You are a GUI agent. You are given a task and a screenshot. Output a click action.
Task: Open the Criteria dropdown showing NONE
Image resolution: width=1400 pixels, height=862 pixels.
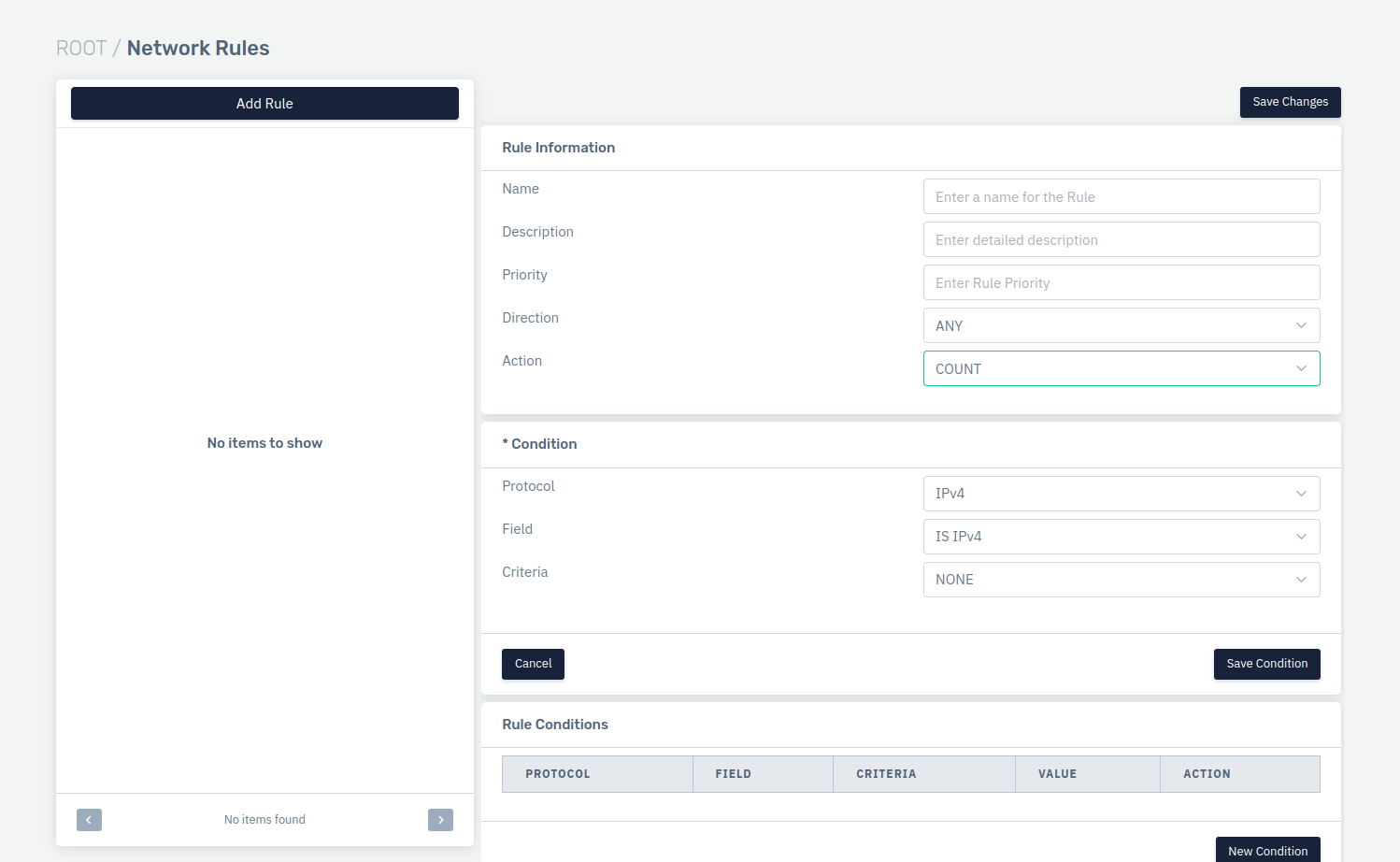1121,580
